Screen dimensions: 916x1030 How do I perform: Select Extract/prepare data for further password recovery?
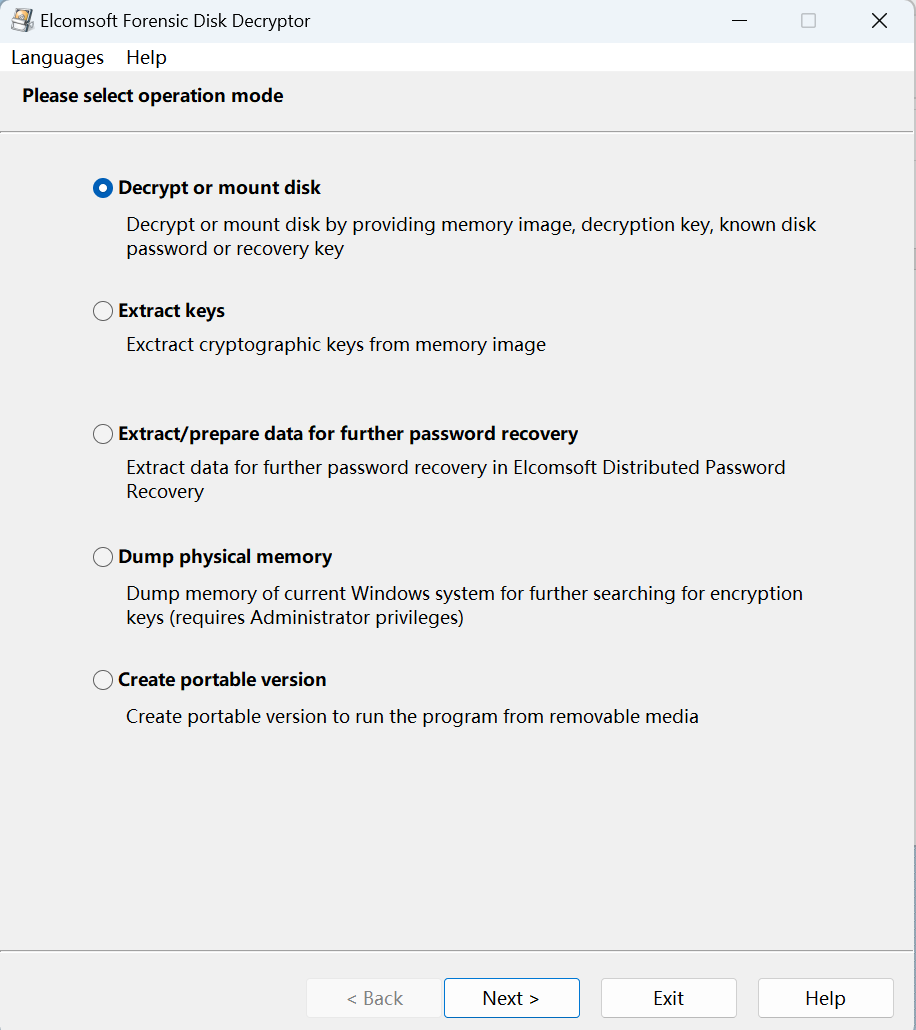[x=103, y=434]
